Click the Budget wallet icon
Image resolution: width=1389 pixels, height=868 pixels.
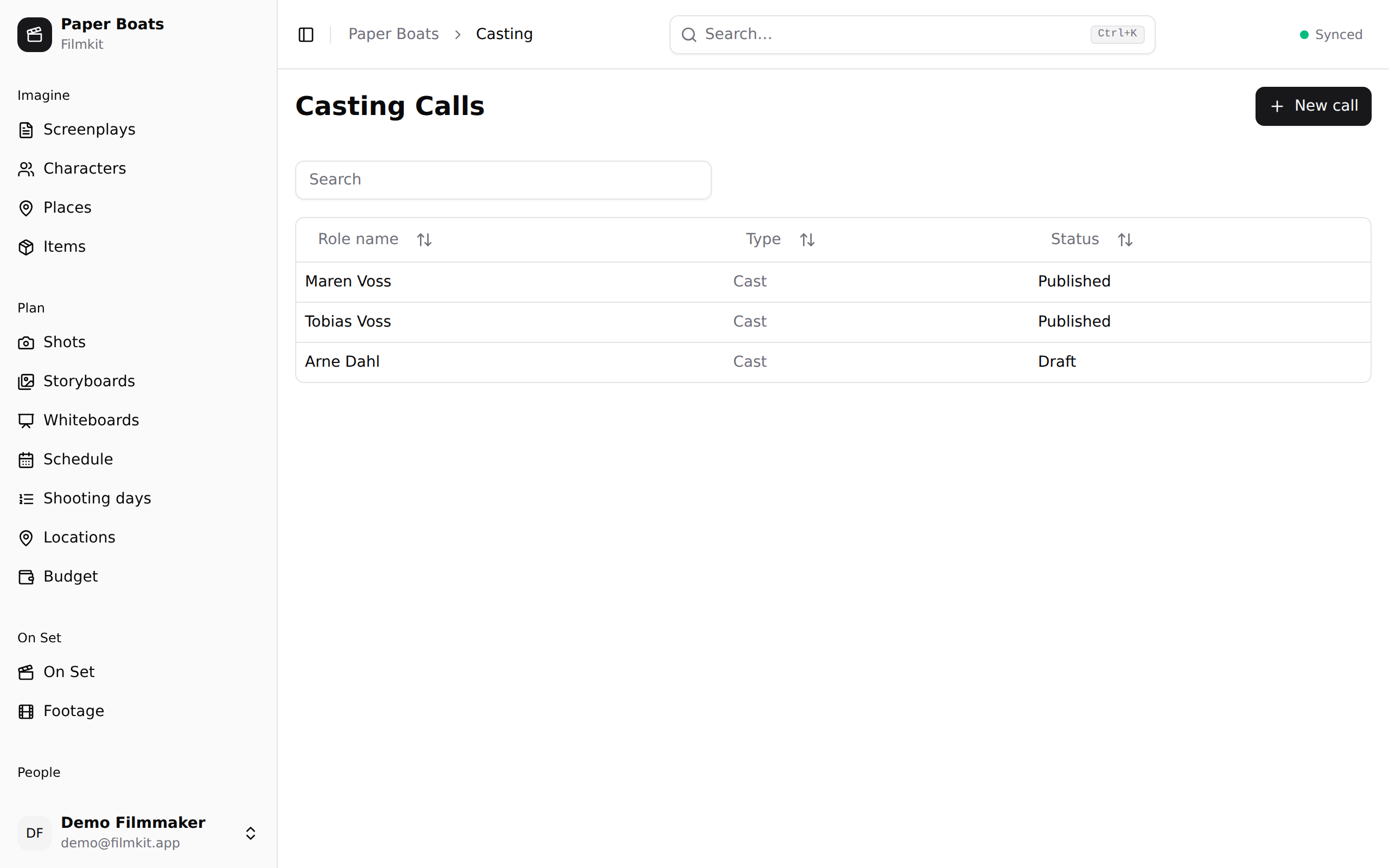pos(26,577)
